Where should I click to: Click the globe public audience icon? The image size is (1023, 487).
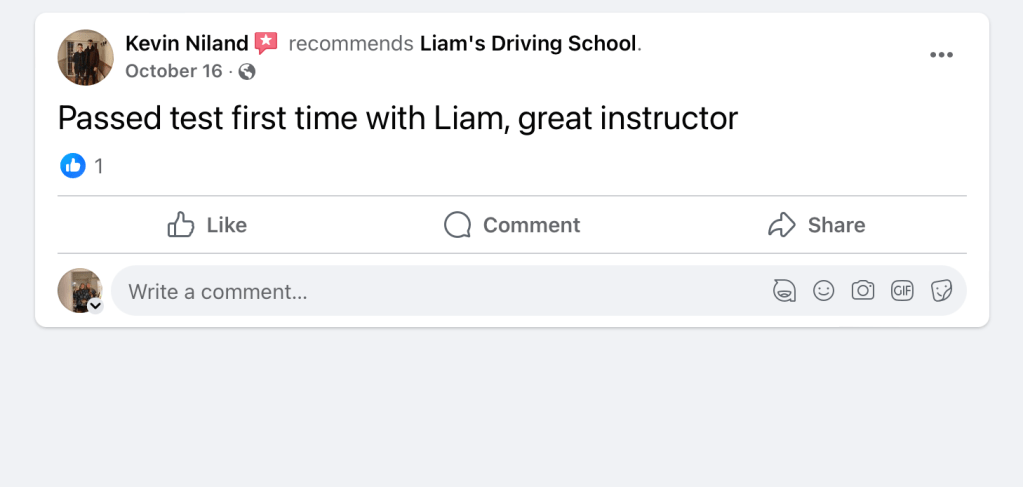click(247, 71)
